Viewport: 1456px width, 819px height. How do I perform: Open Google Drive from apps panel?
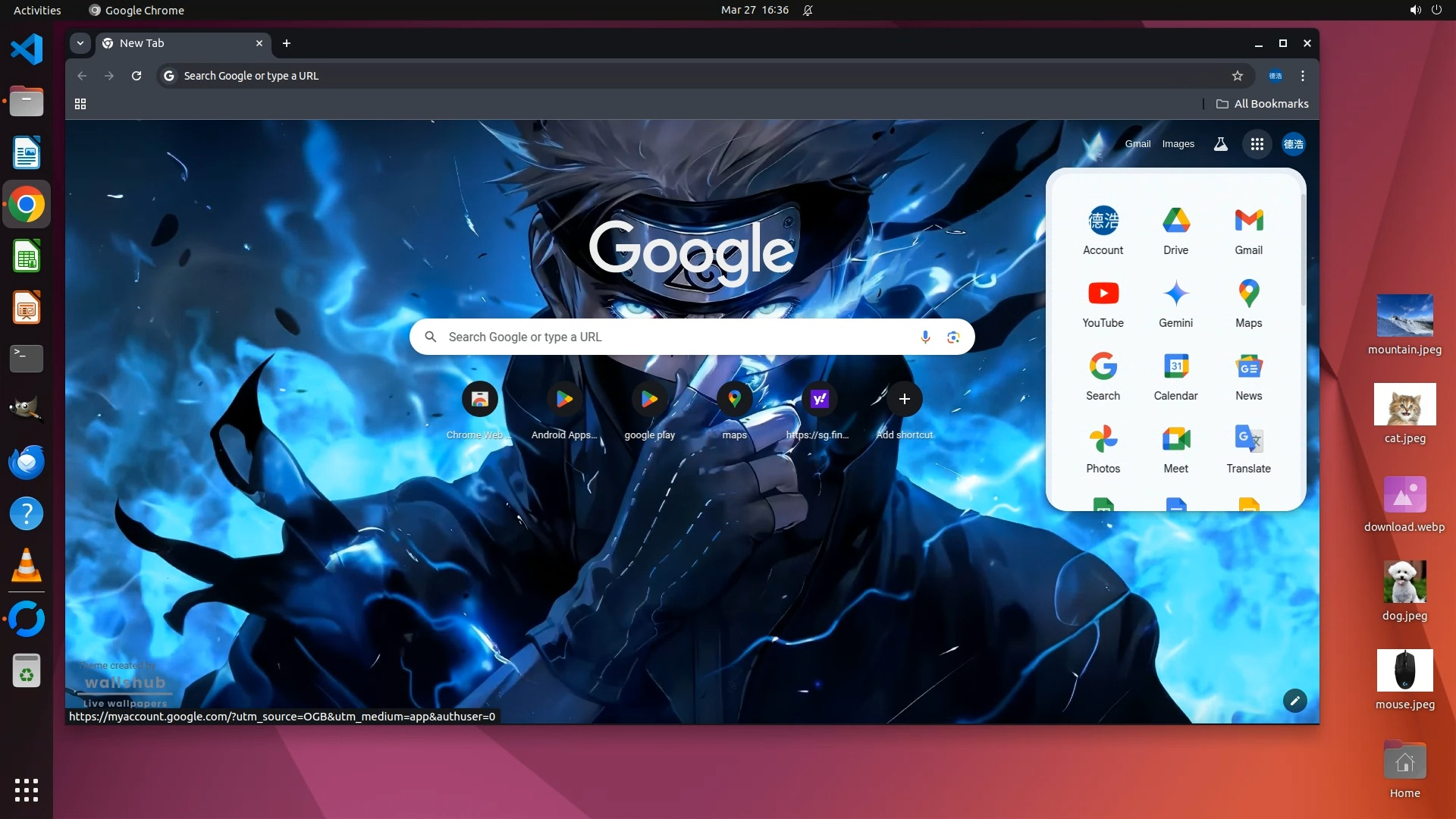click(1175, 231)
